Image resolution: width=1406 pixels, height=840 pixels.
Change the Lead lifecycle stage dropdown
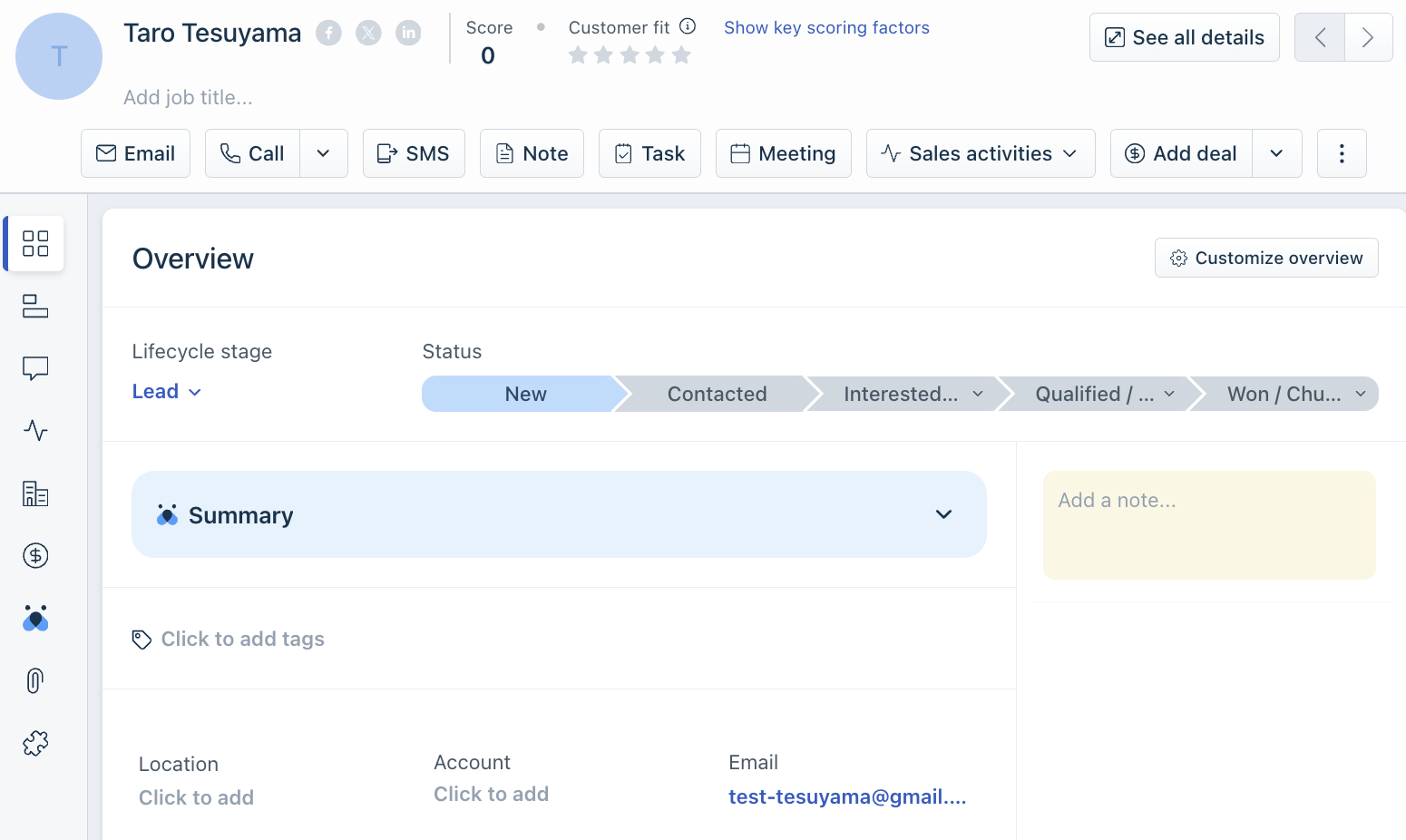point(167,392)
